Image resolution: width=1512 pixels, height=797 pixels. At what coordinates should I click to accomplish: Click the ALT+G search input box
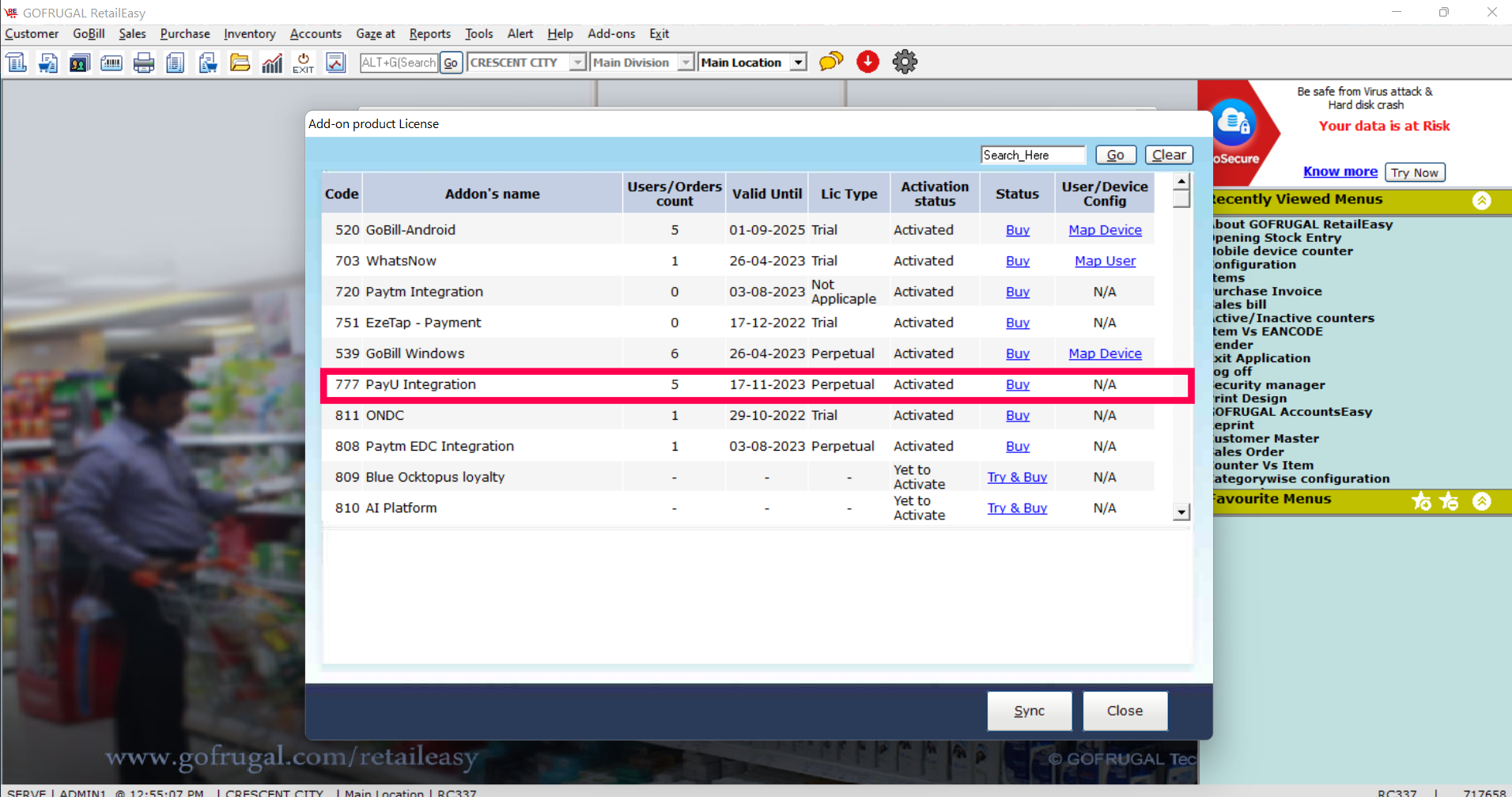pyautogui.click(x=399, y=62)
